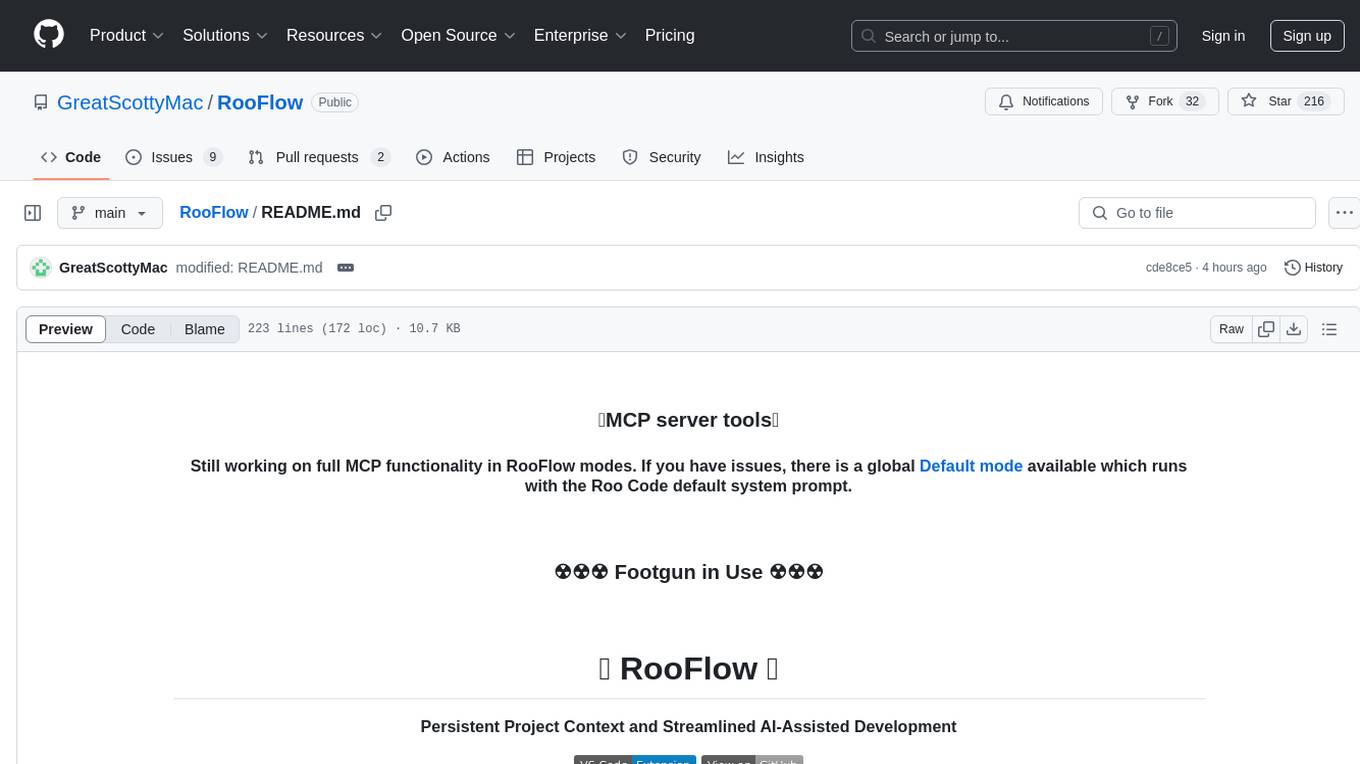Click the Footgun in Use heading
Screen dimensions: 1360x764
click(688, 572)
